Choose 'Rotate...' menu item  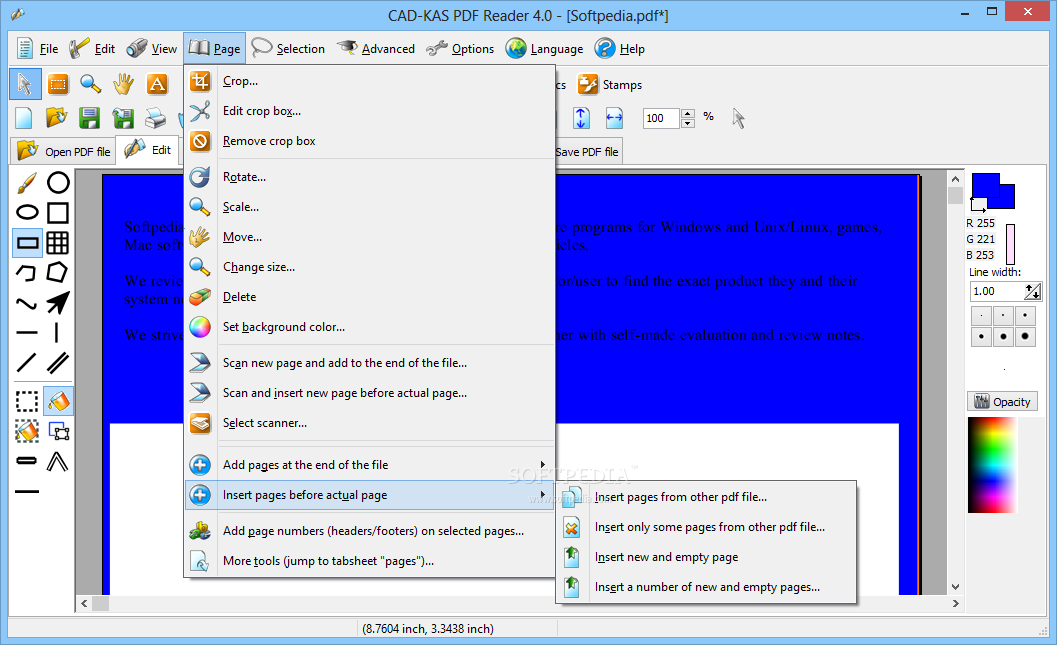click(x=369, y=177)
